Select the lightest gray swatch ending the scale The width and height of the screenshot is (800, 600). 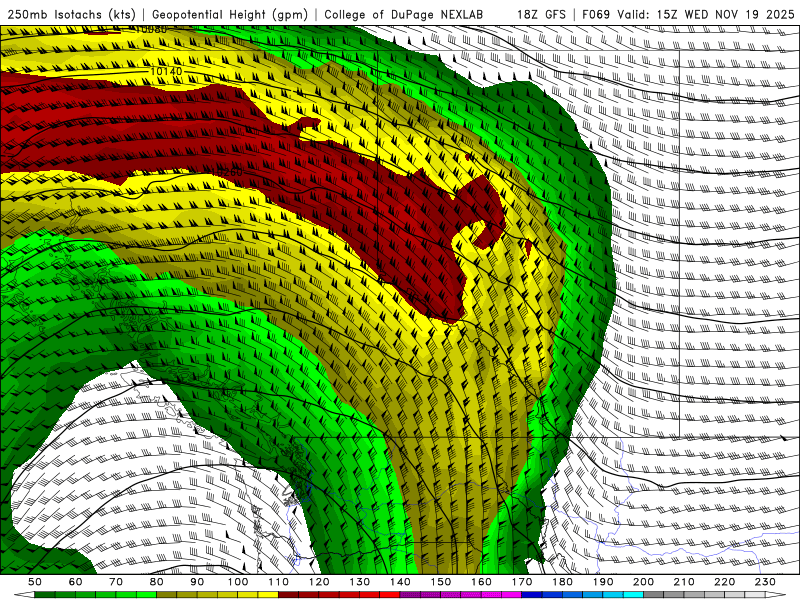tap(755, 595)
